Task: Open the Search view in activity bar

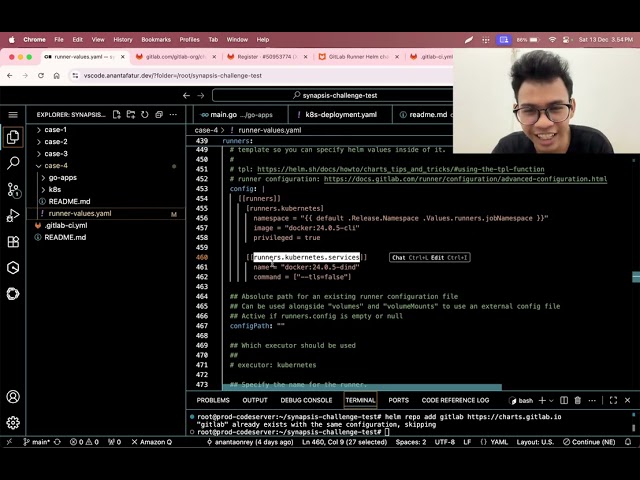Action: [x=13, y=163]
